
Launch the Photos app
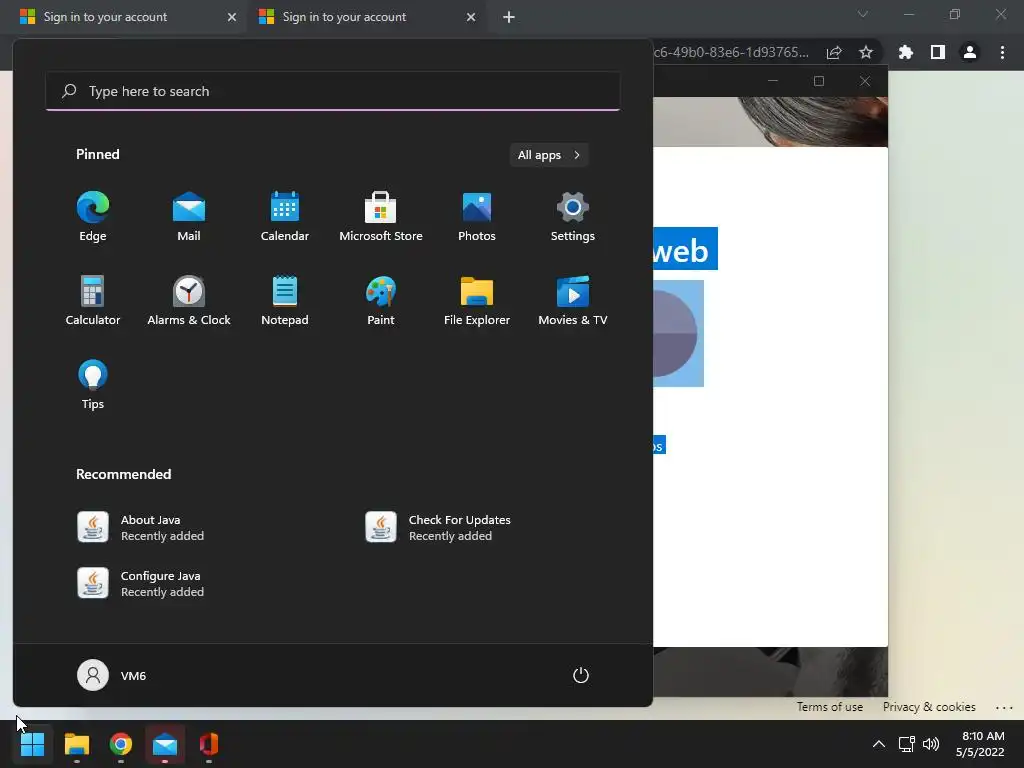(477, 217)
